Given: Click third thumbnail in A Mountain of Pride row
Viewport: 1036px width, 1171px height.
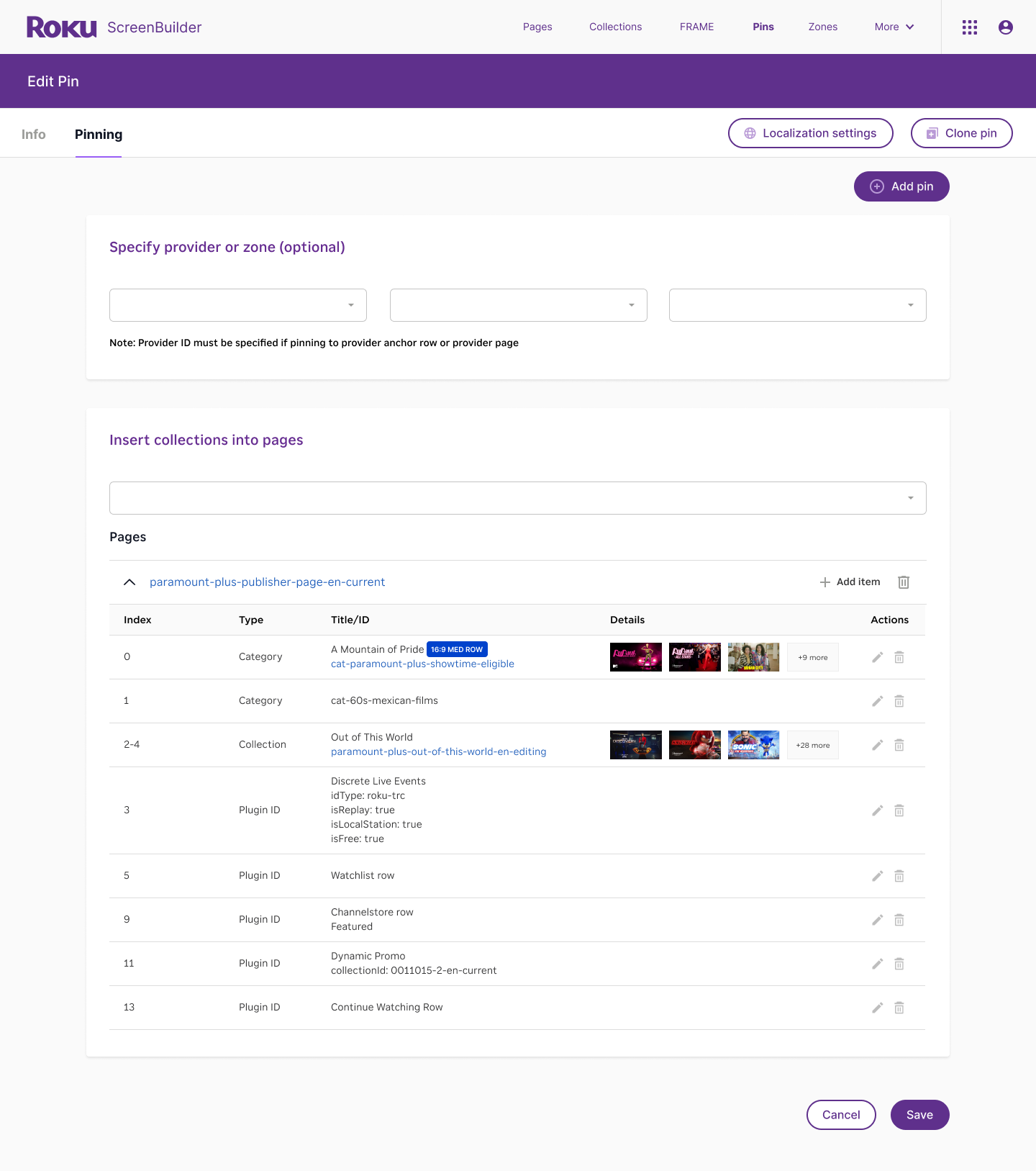Looking at the screenshot, I should point(754,657).
